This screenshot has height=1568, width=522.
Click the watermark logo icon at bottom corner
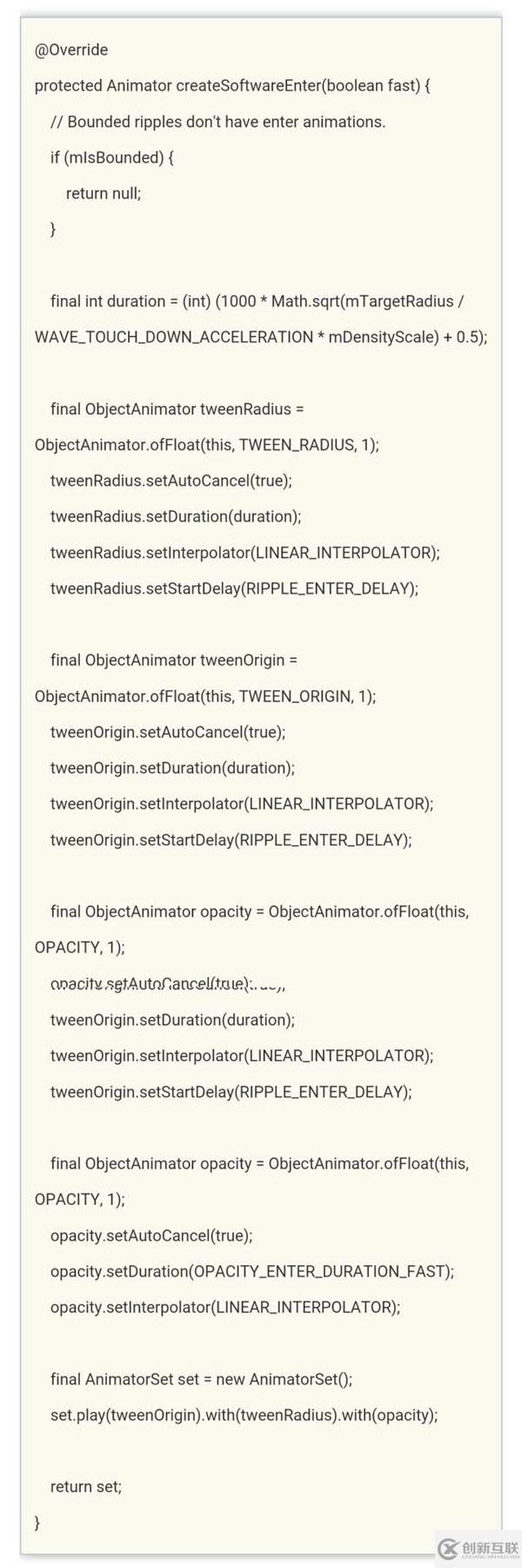point(448,1548)
